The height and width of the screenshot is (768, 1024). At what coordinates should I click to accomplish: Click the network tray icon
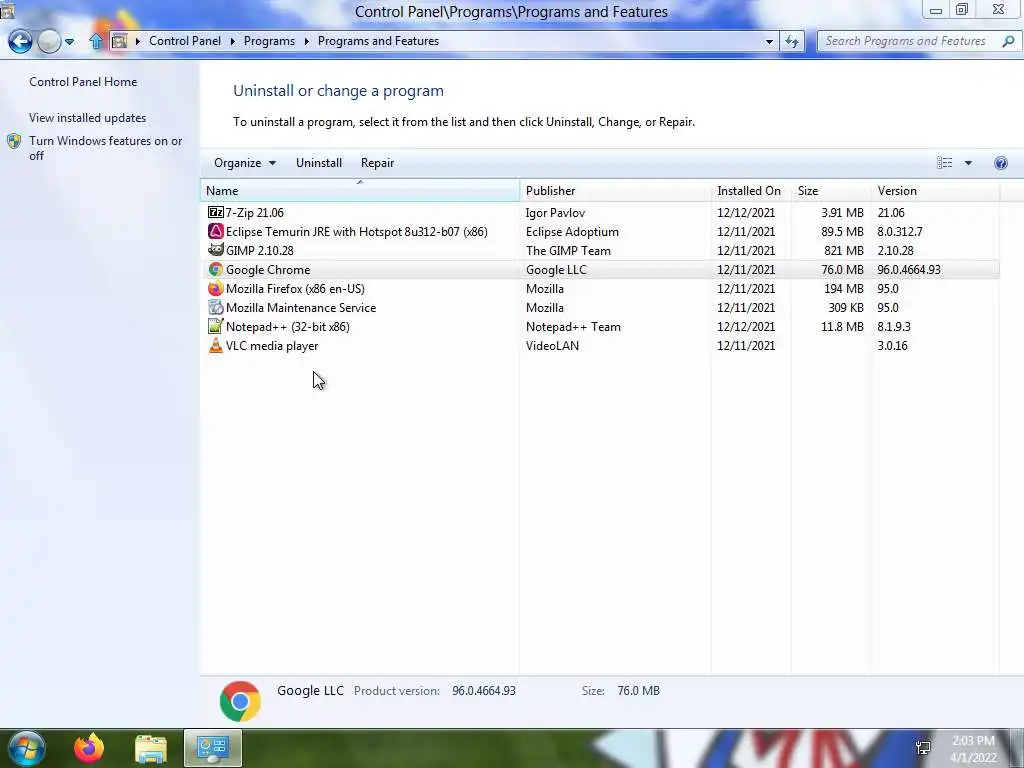coord(923,748)
